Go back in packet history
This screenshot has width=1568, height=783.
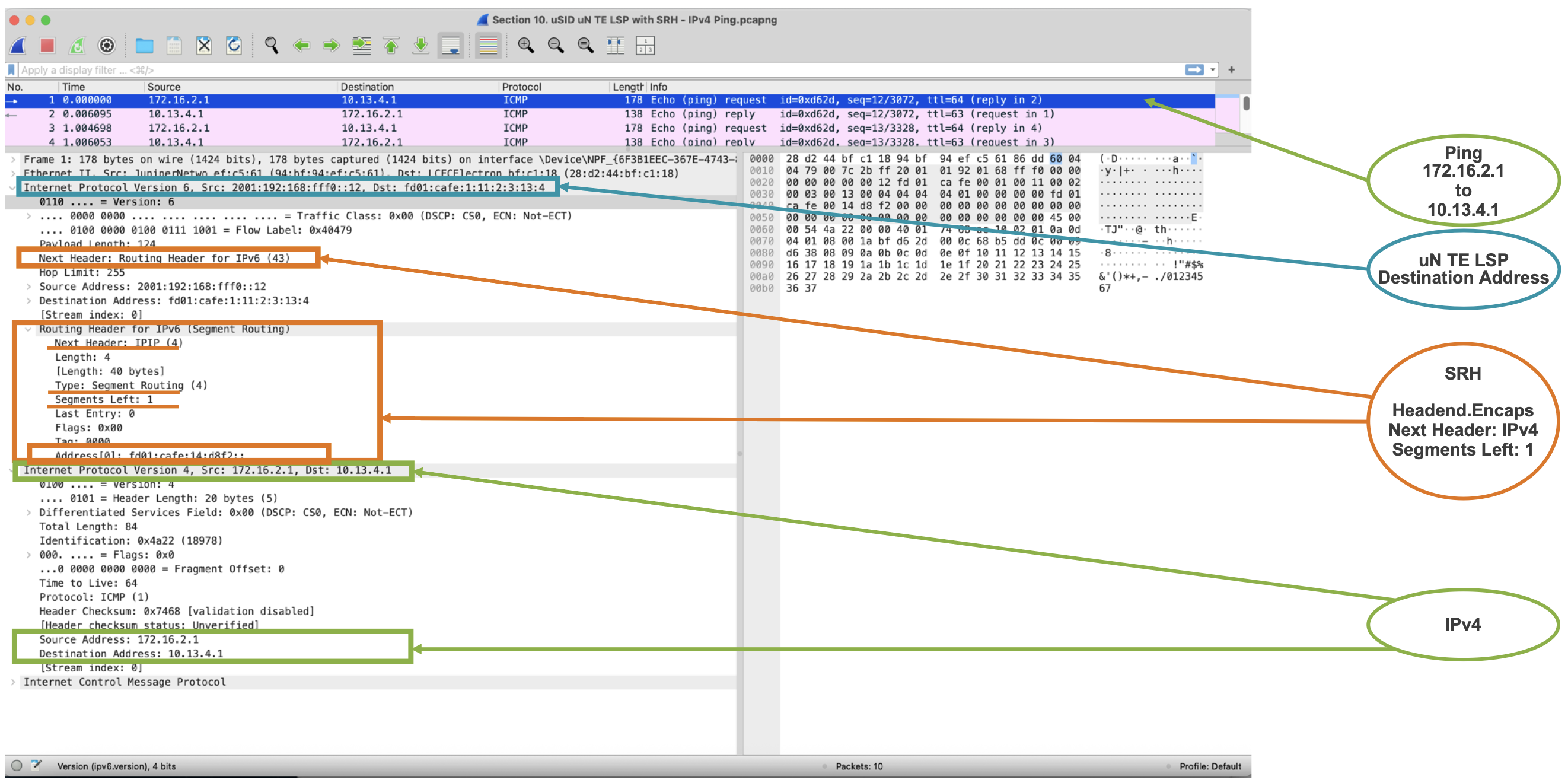pyautogui.click(x=301, y=46)
